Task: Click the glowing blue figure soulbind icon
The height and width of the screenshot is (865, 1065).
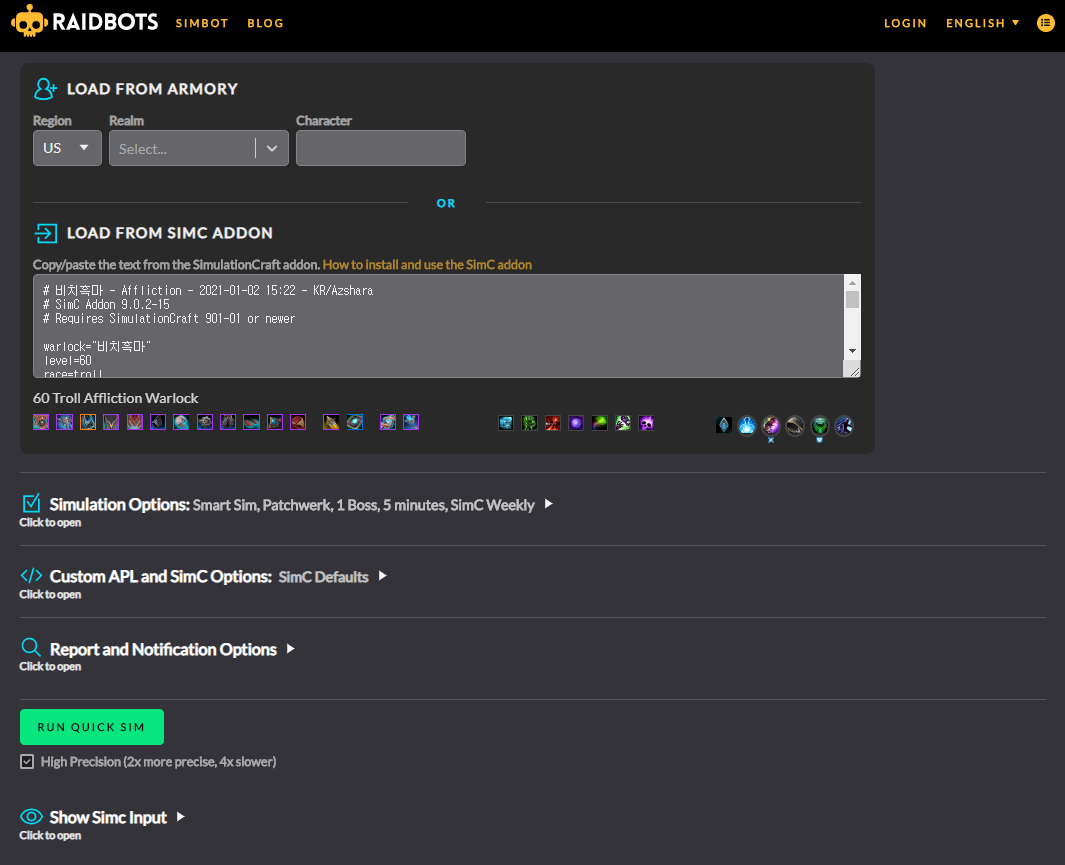Action: [746, 426]
